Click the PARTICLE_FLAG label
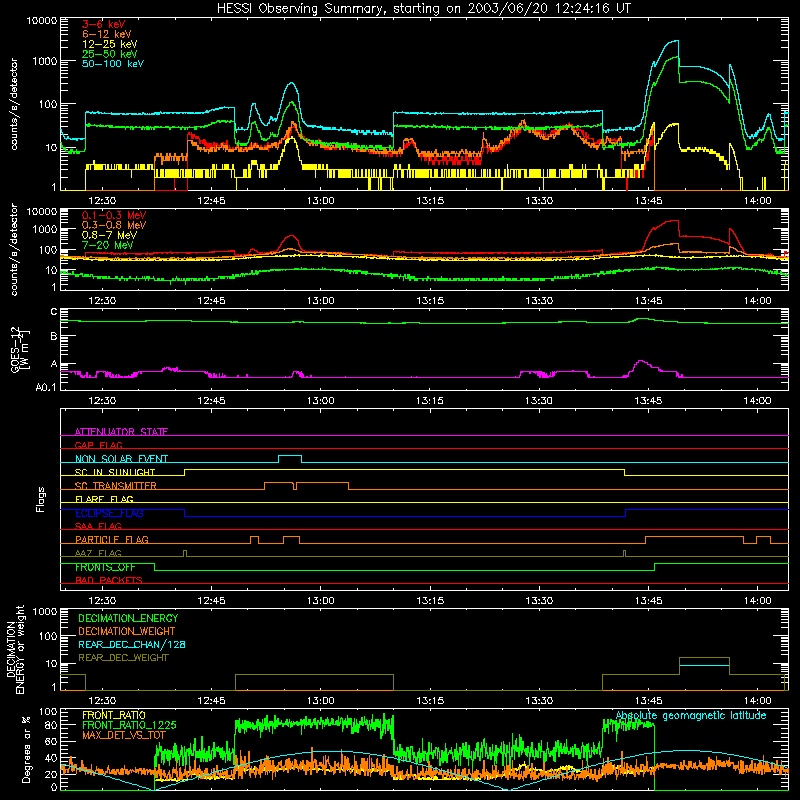The image size is (800, 800). (x=112, y=539)
